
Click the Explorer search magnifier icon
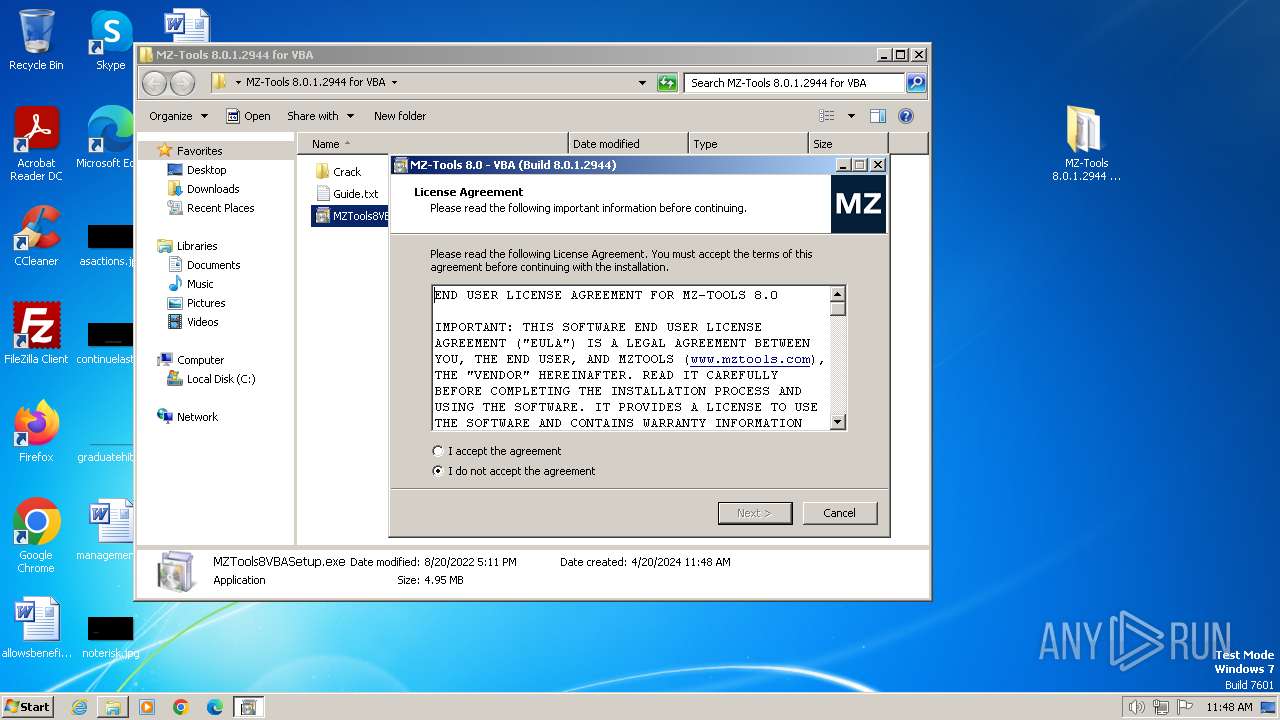(915, 83)
